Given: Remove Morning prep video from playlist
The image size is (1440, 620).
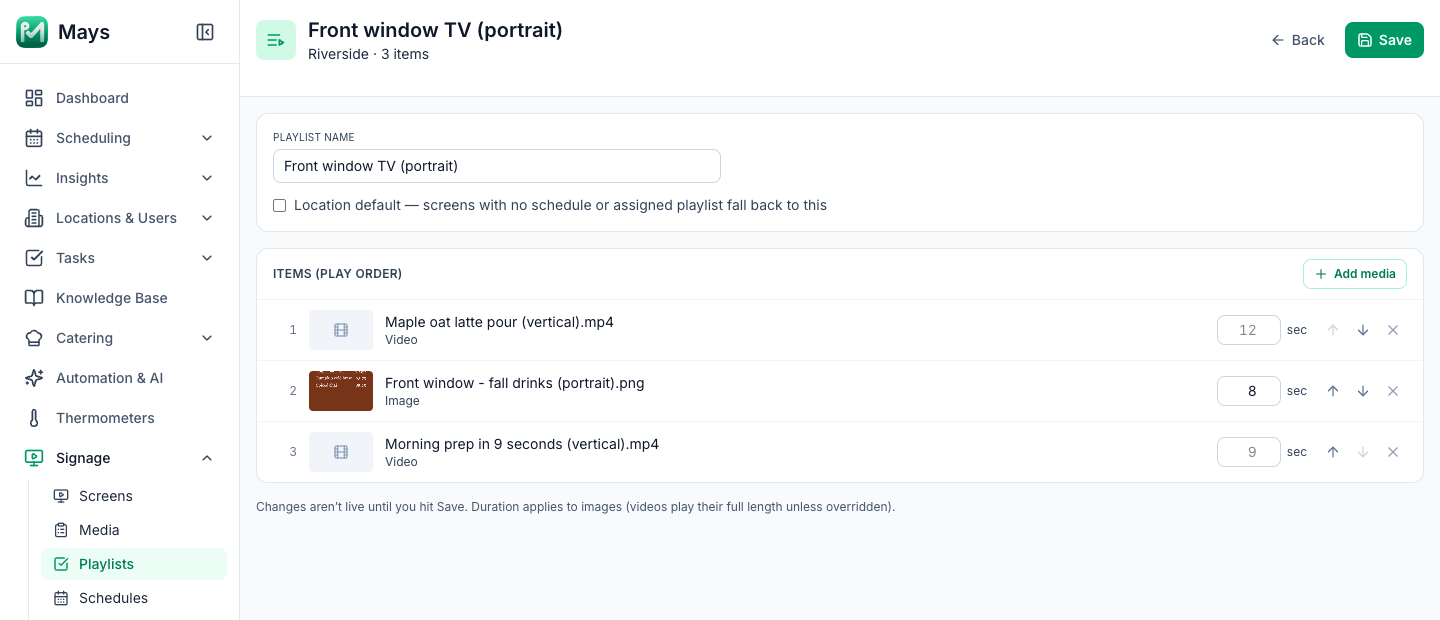Looking at the screenshot, I should click(x=1393, y=452).
